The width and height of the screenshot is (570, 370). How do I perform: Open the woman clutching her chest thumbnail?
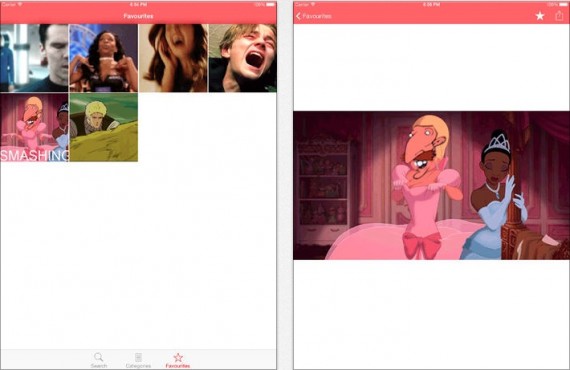[x=104, y=58]
